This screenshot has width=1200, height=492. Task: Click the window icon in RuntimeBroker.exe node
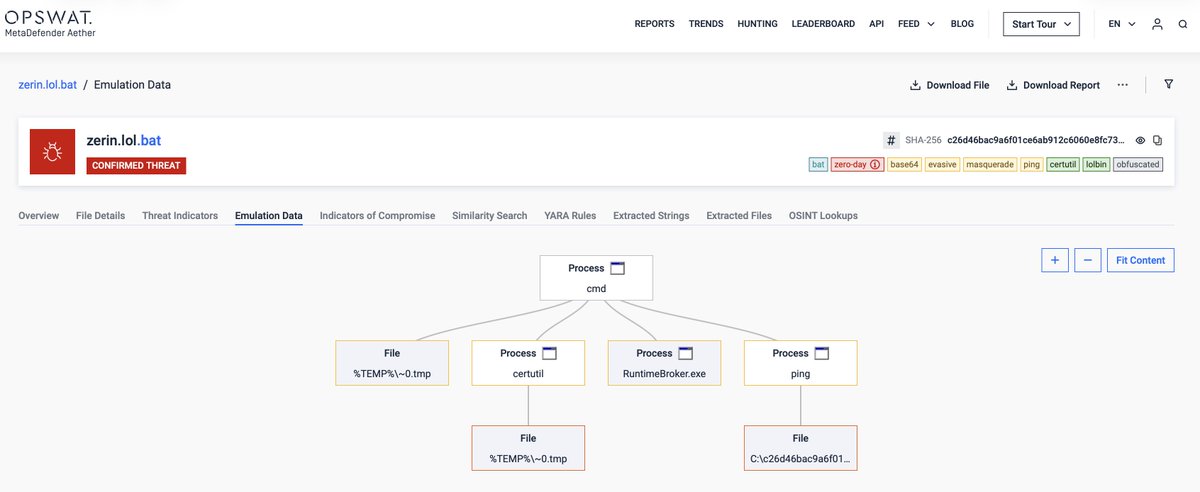point(685,353)
